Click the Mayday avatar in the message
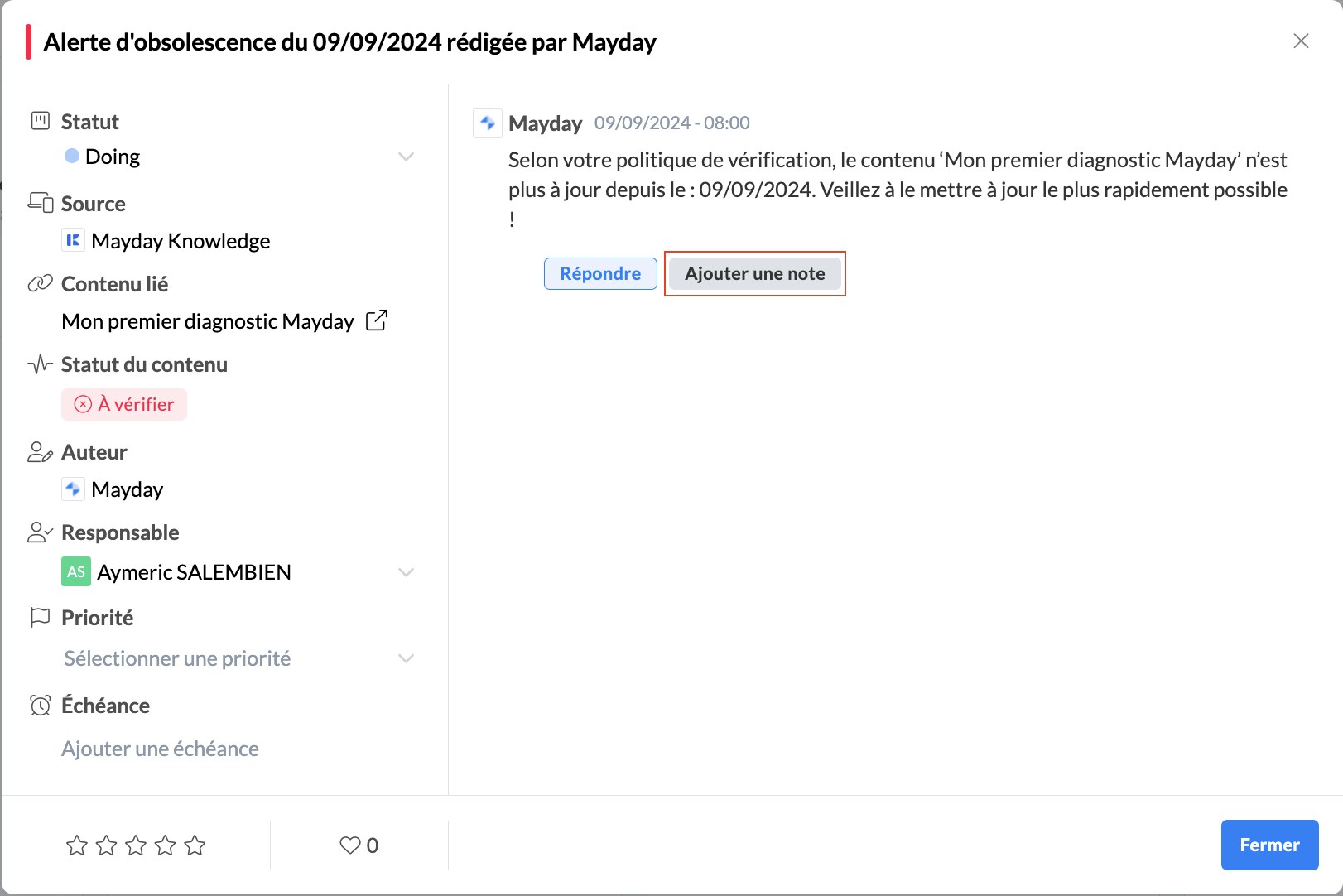This screenshot has width=1343, height=896. pyautogui.click(x=488, y=123)
